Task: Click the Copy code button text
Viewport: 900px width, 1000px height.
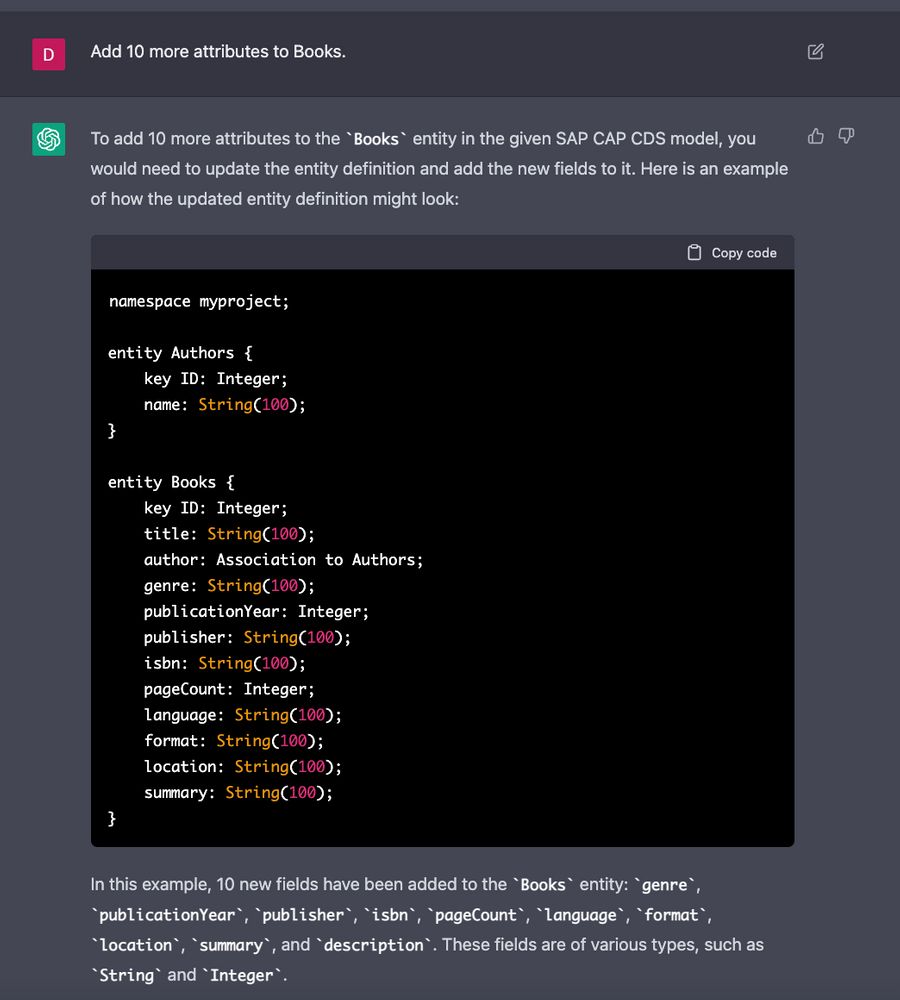Action: [743, 253]
